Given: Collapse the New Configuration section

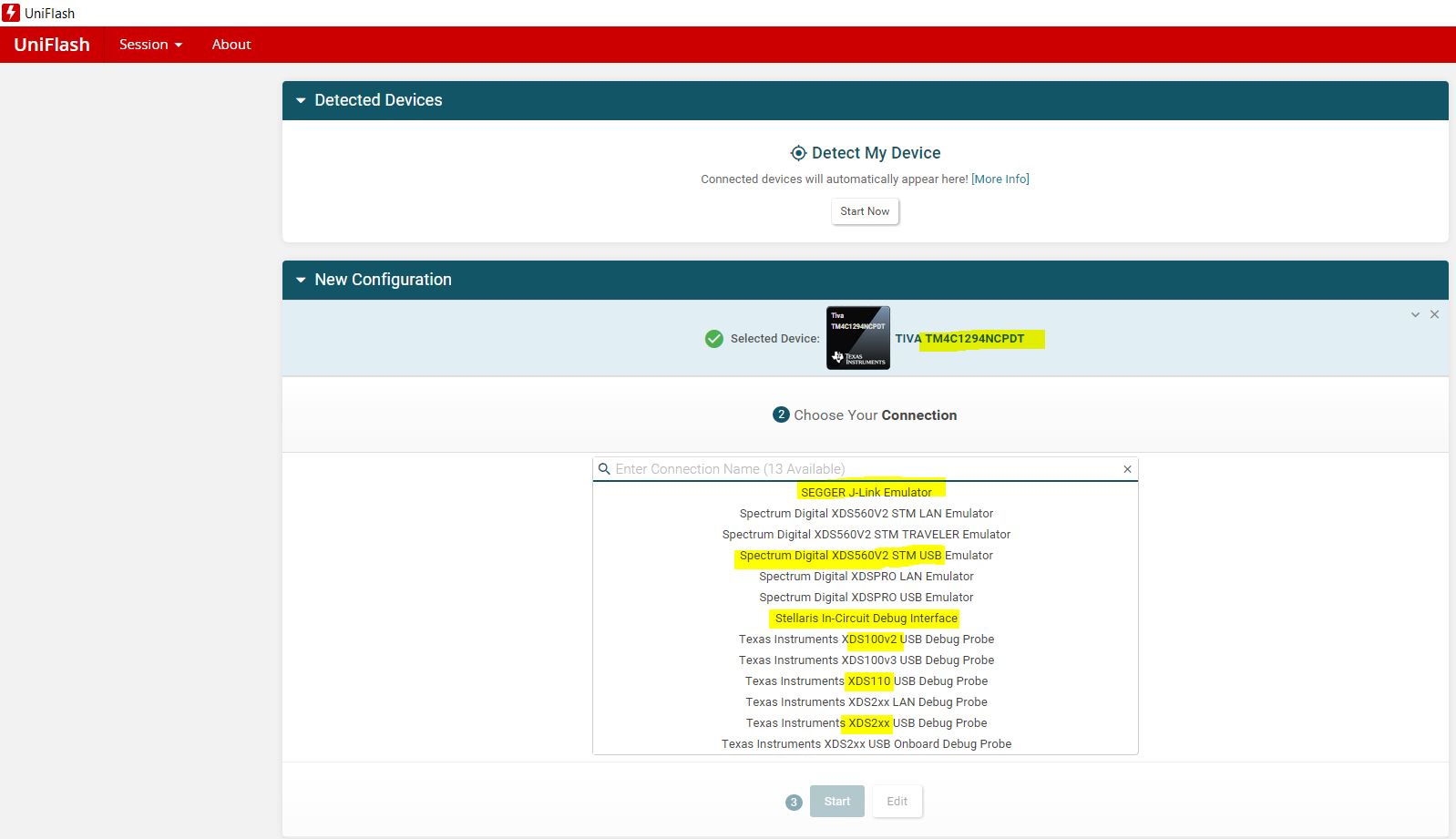Looking at the screenshot, I should pyautogui.click(x=301, y=281).
